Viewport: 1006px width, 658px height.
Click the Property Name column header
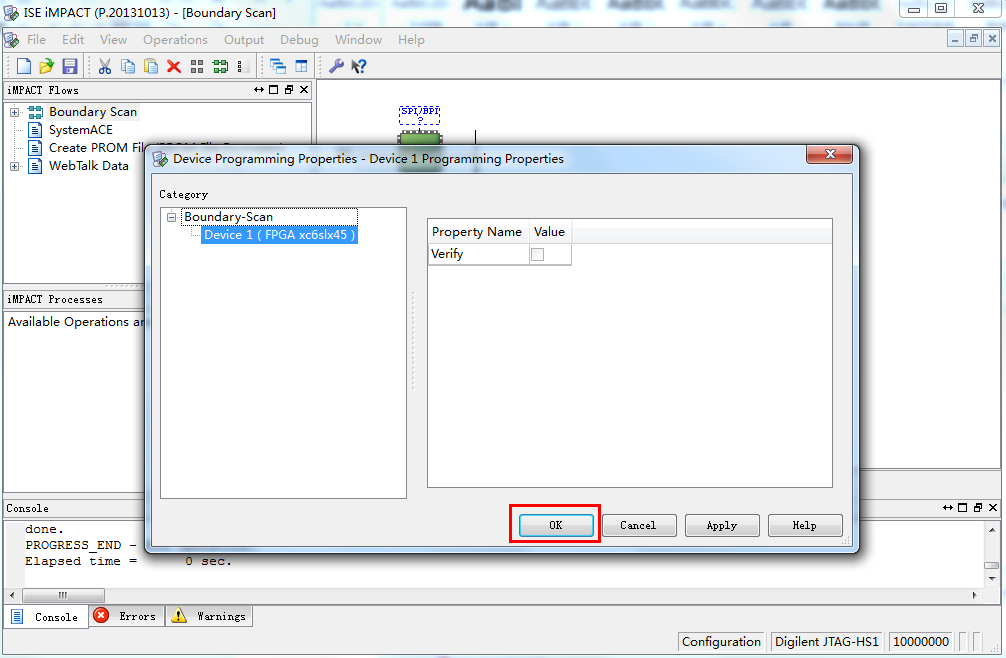(478, 232)
